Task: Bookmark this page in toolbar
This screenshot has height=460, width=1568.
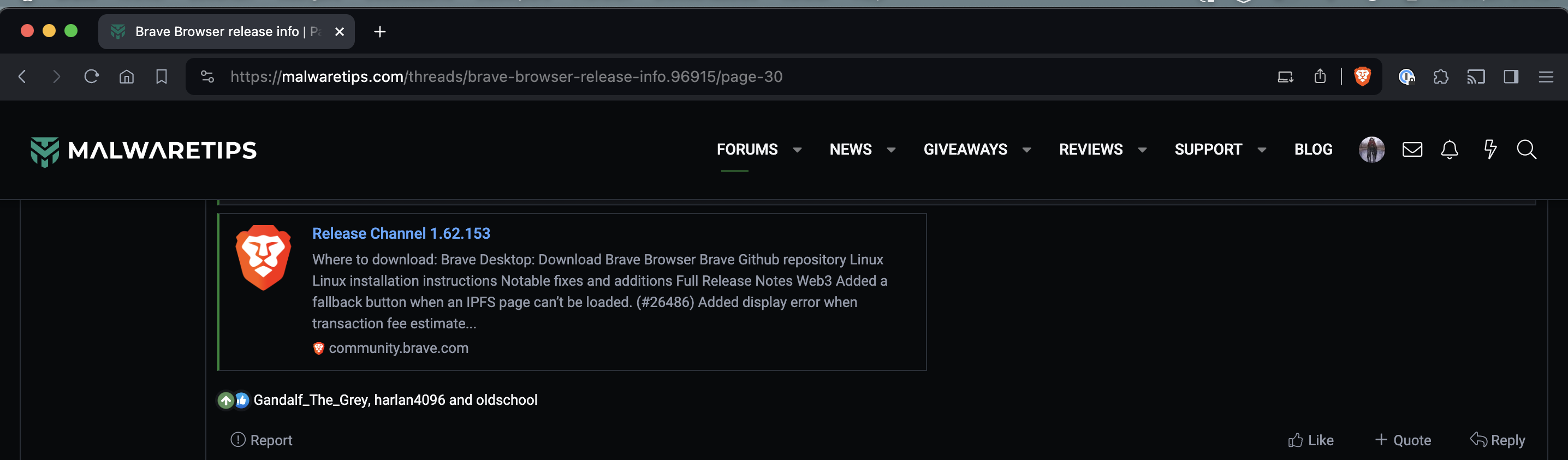Action: click(x=161, y=77)
